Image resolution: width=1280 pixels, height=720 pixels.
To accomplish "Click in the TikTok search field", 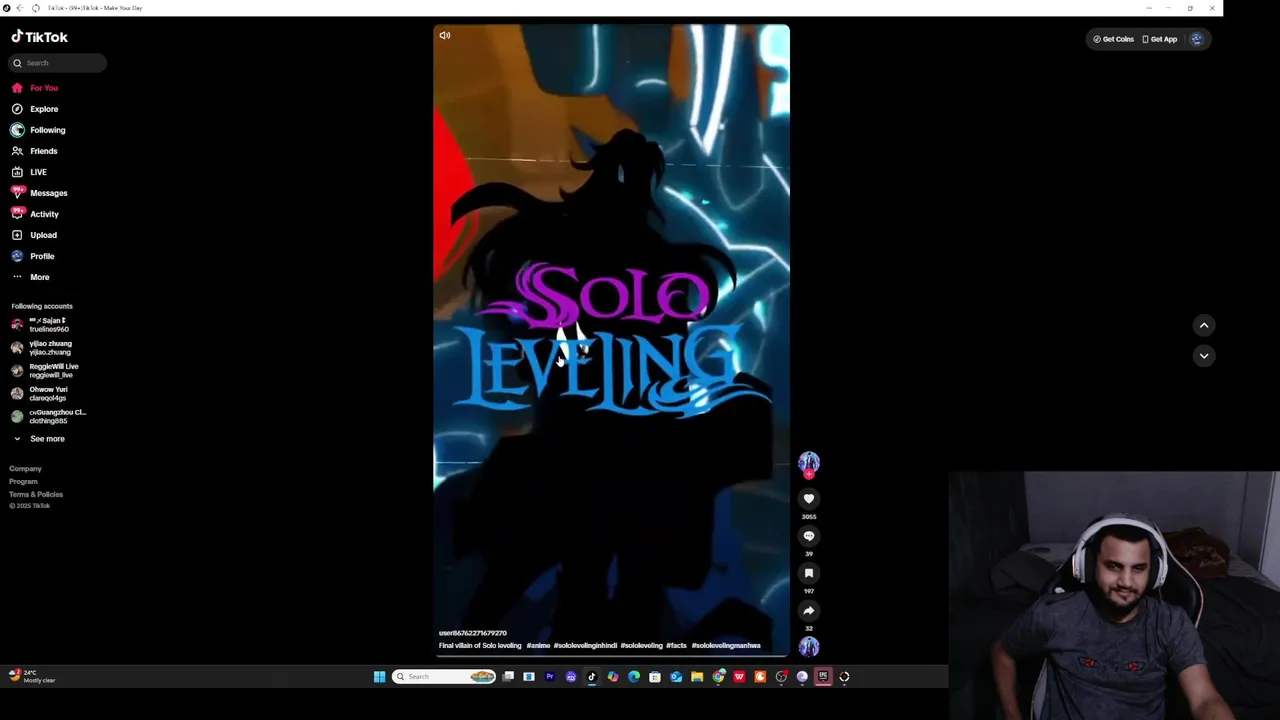I will click(x=57, y=63).
